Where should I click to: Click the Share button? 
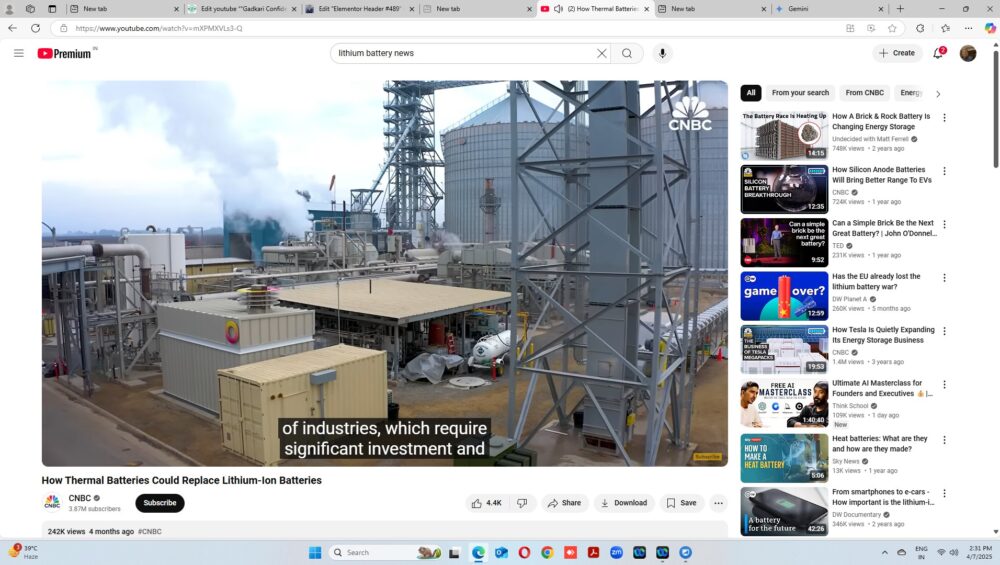coord(565,503)
